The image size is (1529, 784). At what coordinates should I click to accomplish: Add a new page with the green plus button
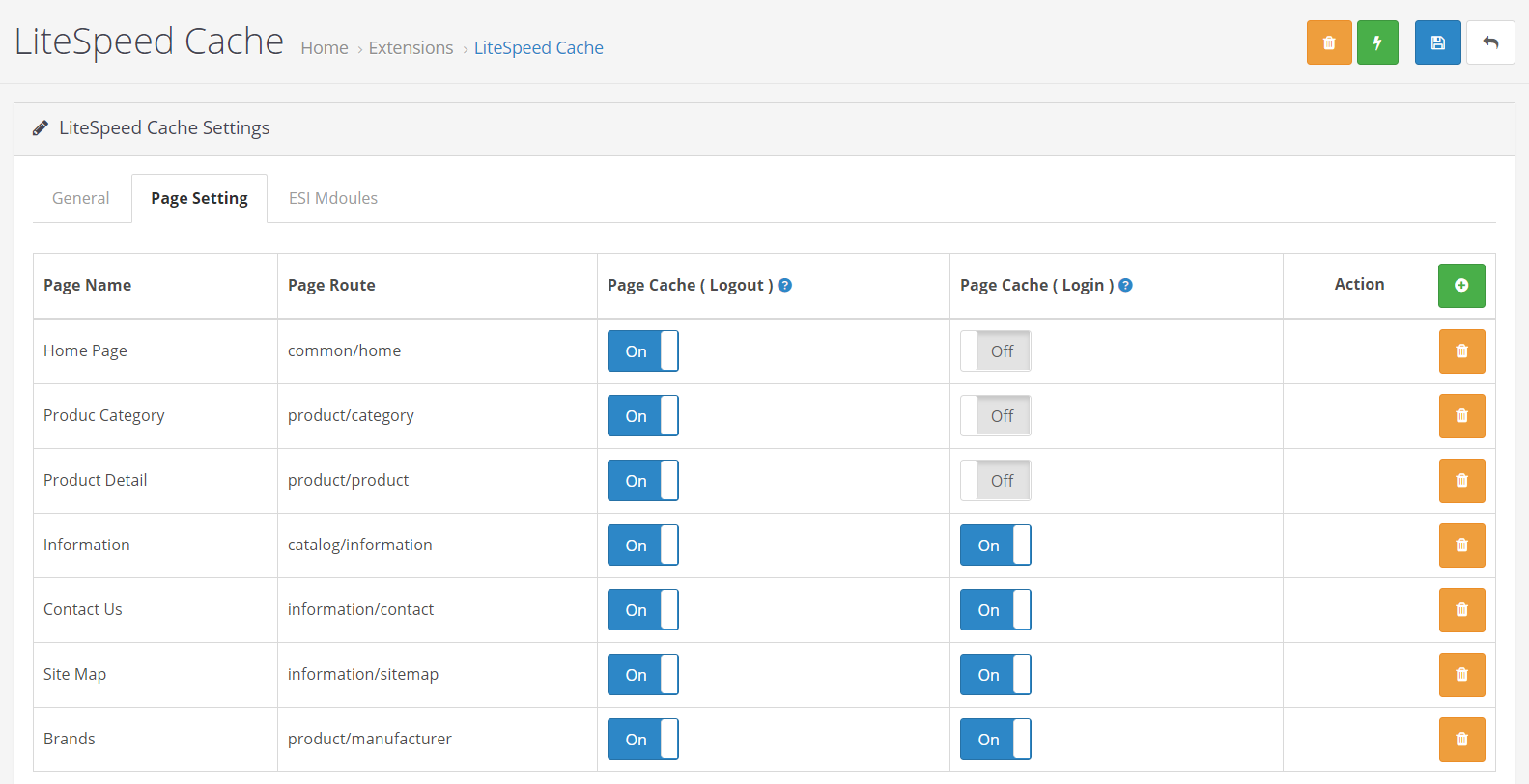[x=1461, y=286]
